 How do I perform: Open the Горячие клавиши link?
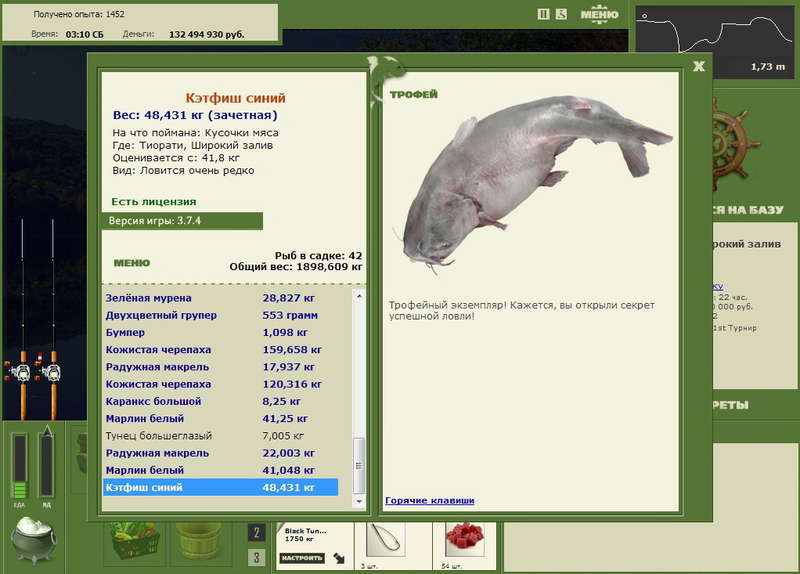coord(430,501)
